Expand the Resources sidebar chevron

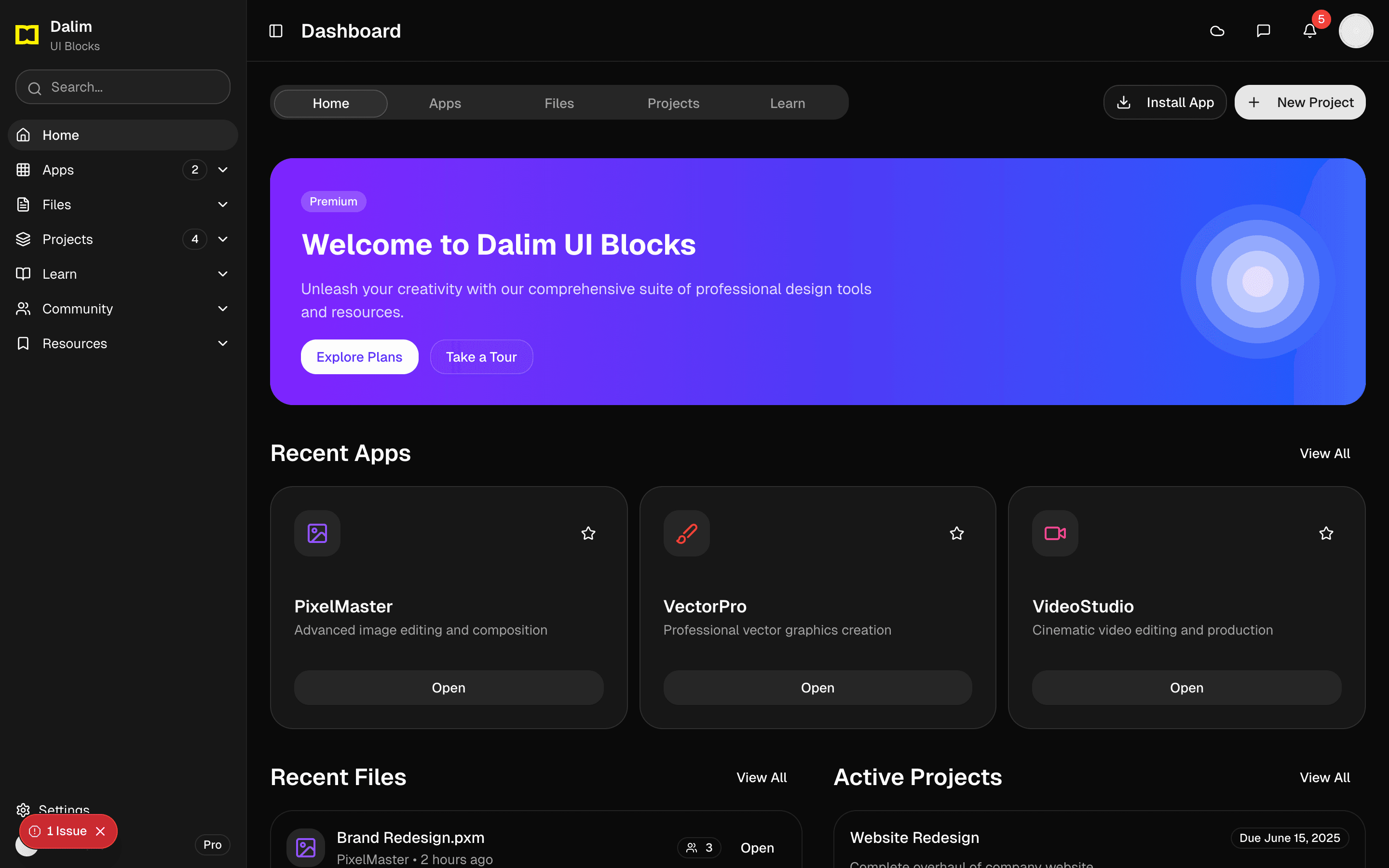(223, 343)
